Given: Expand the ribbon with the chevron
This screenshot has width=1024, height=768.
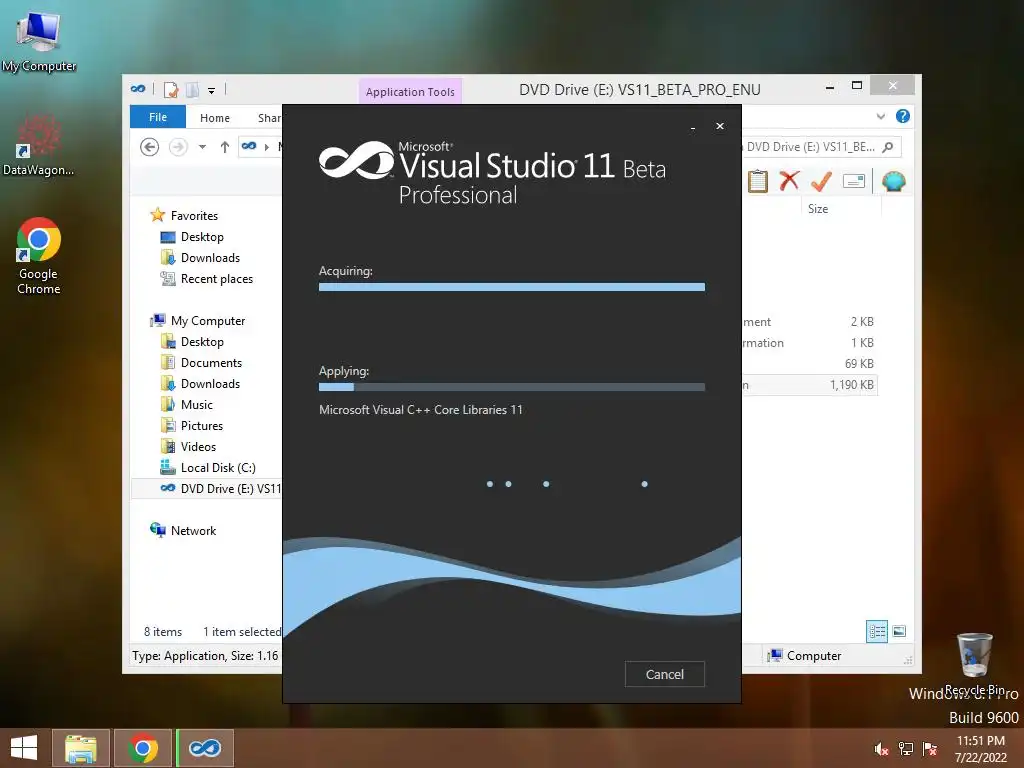Looking at the screenshot, I should pyautogui.click(x=881, y=116).
